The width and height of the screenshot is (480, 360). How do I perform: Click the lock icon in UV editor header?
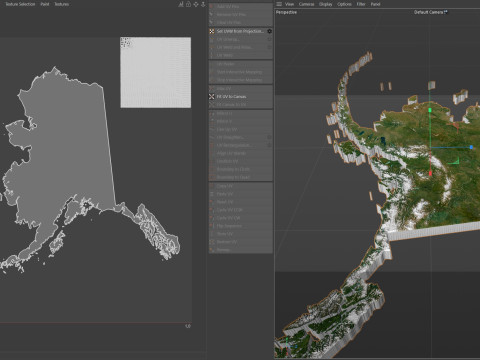click(x=188, y=4)
